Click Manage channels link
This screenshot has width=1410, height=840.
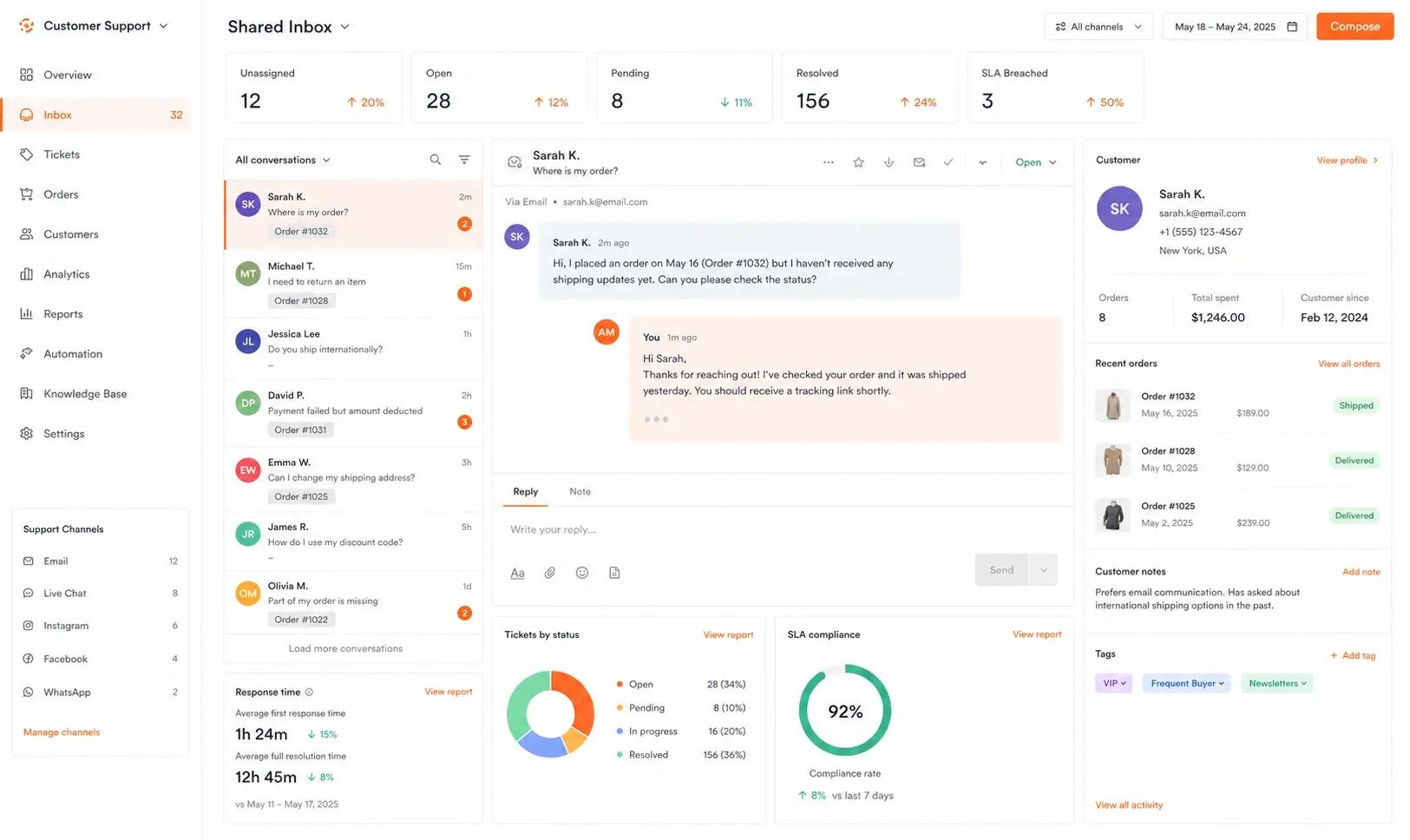coord(62,732)
